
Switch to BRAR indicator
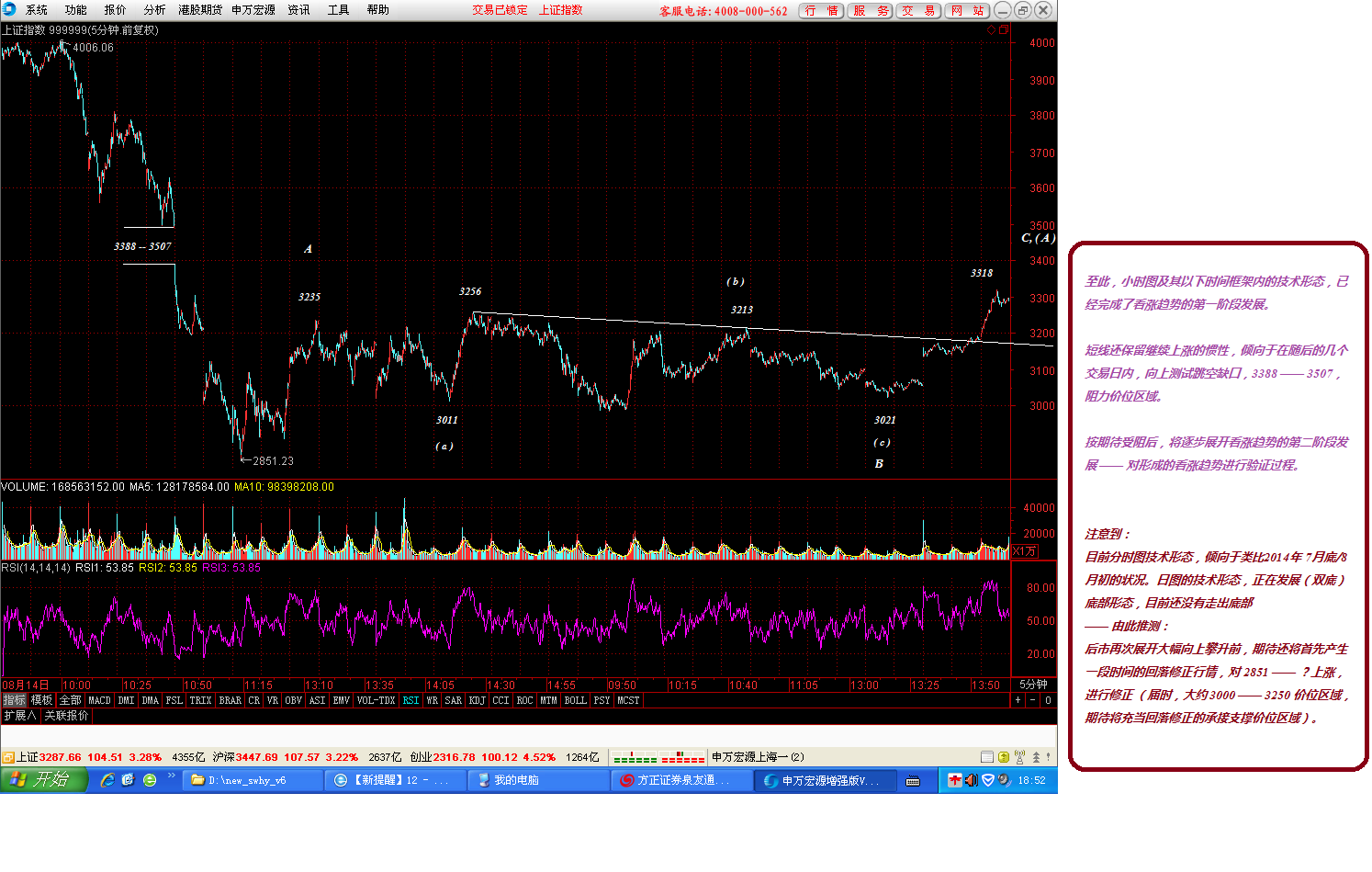pos(231,700)
